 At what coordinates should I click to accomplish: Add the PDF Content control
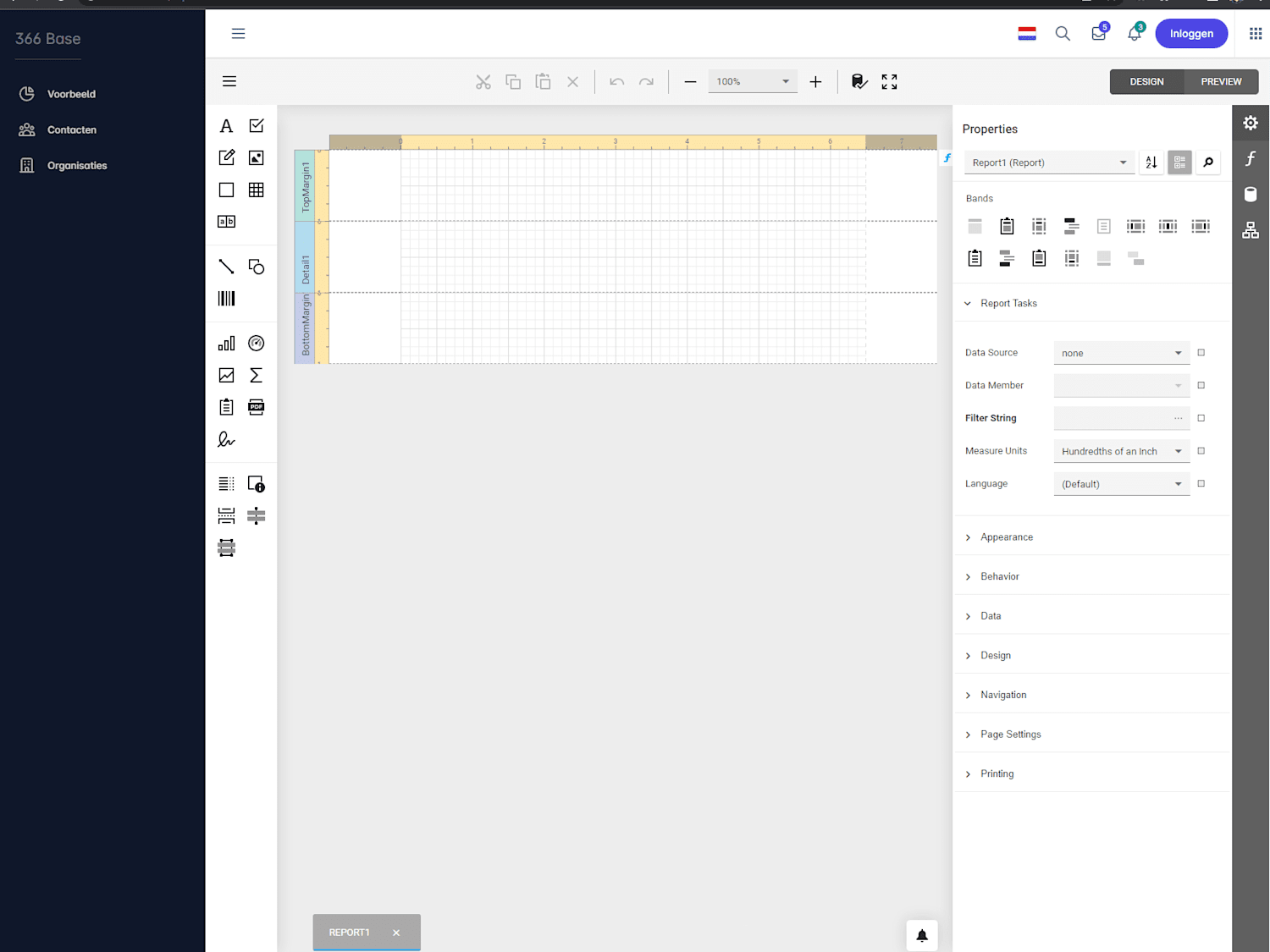tap(257, 407)
